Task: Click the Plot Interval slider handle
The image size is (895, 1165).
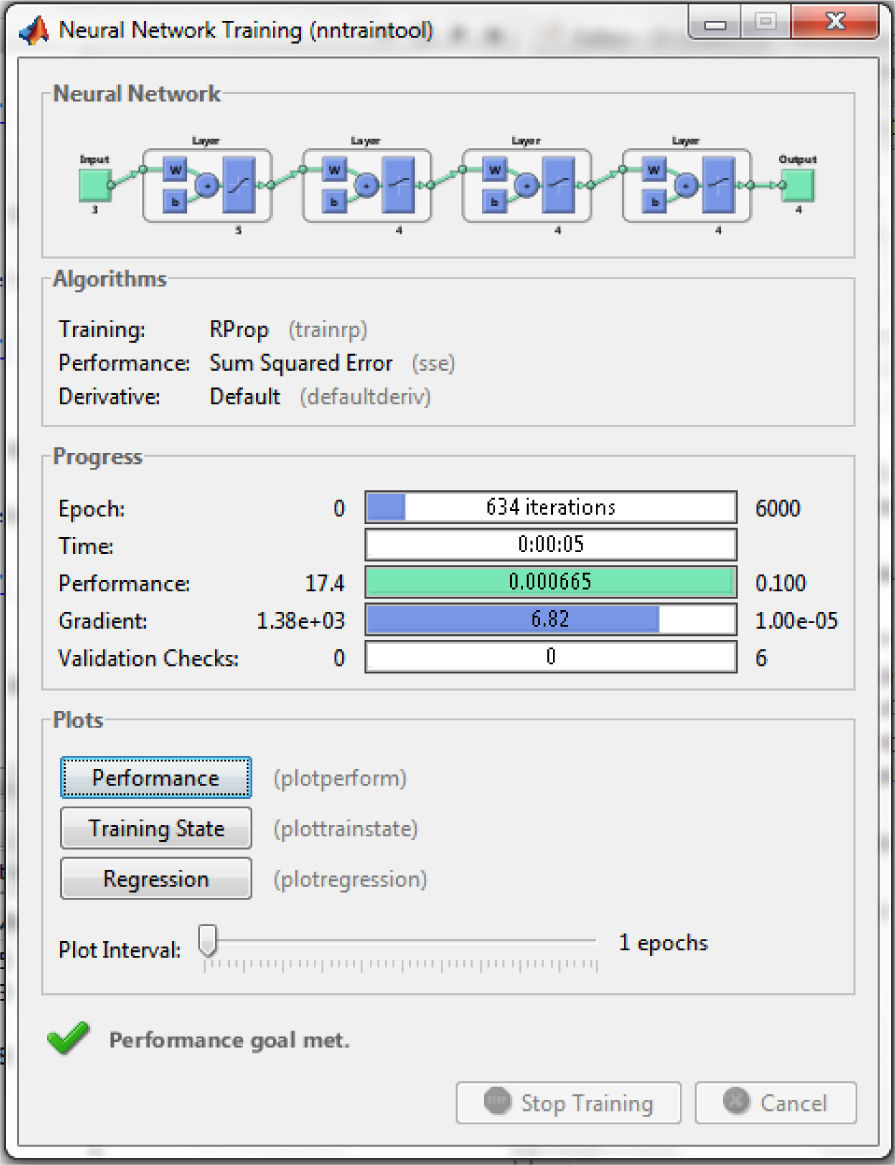Action: point(208,940)
